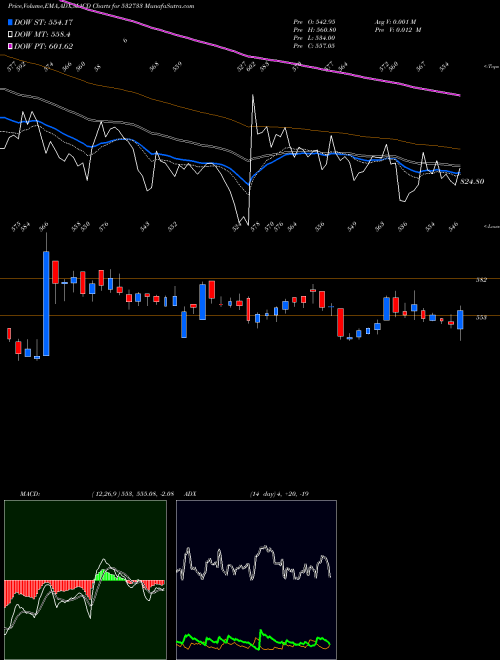Click the tallest blue candlestick at the left
Image resolution: width=500 pixels, height=660 pixels.
point(46,303)
